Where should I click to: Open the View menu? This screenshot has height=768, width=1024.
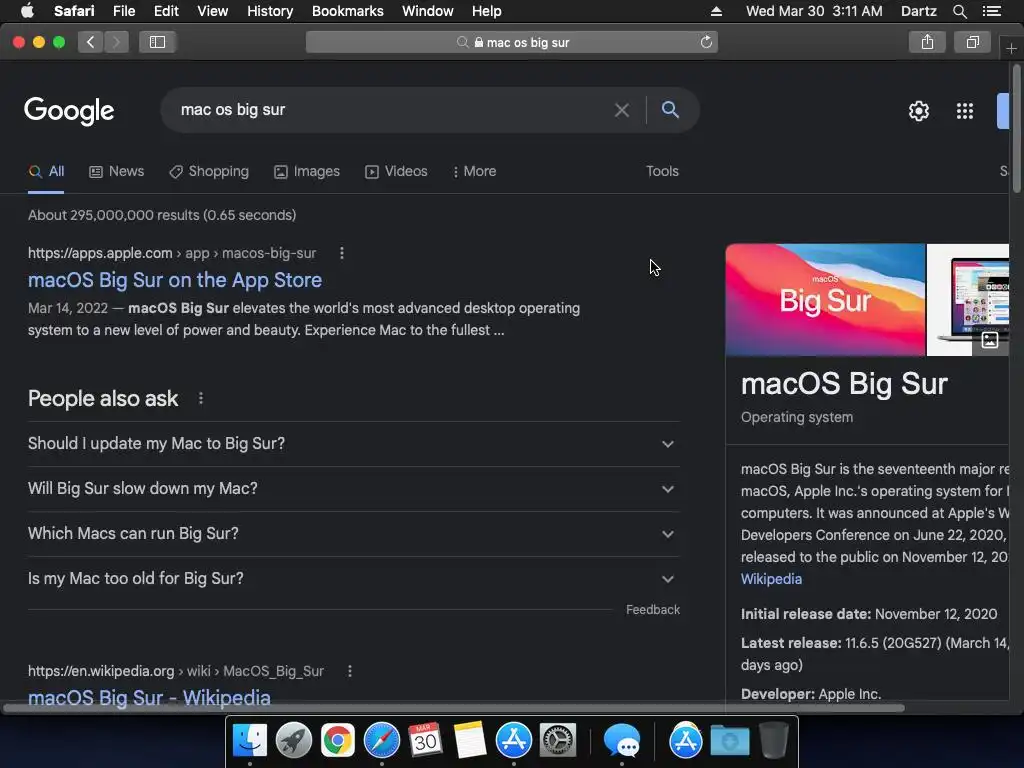[212, 11]
